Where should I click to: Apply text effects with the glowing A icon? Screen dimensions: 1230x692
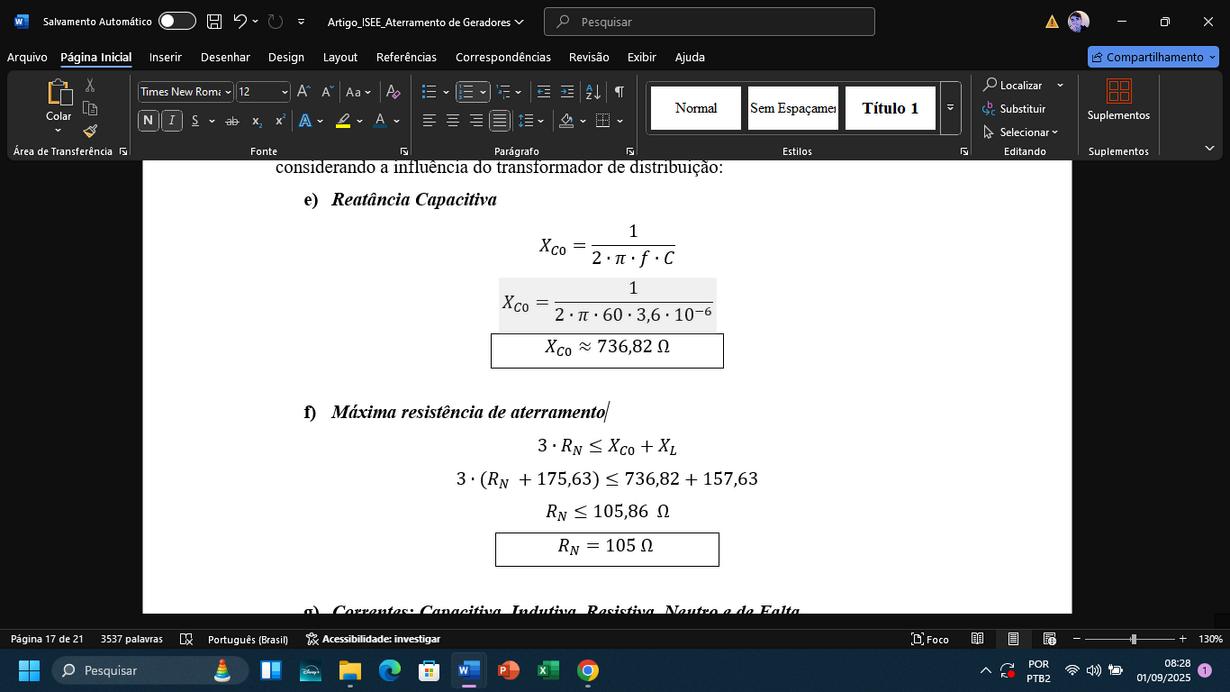pos(306,121)
